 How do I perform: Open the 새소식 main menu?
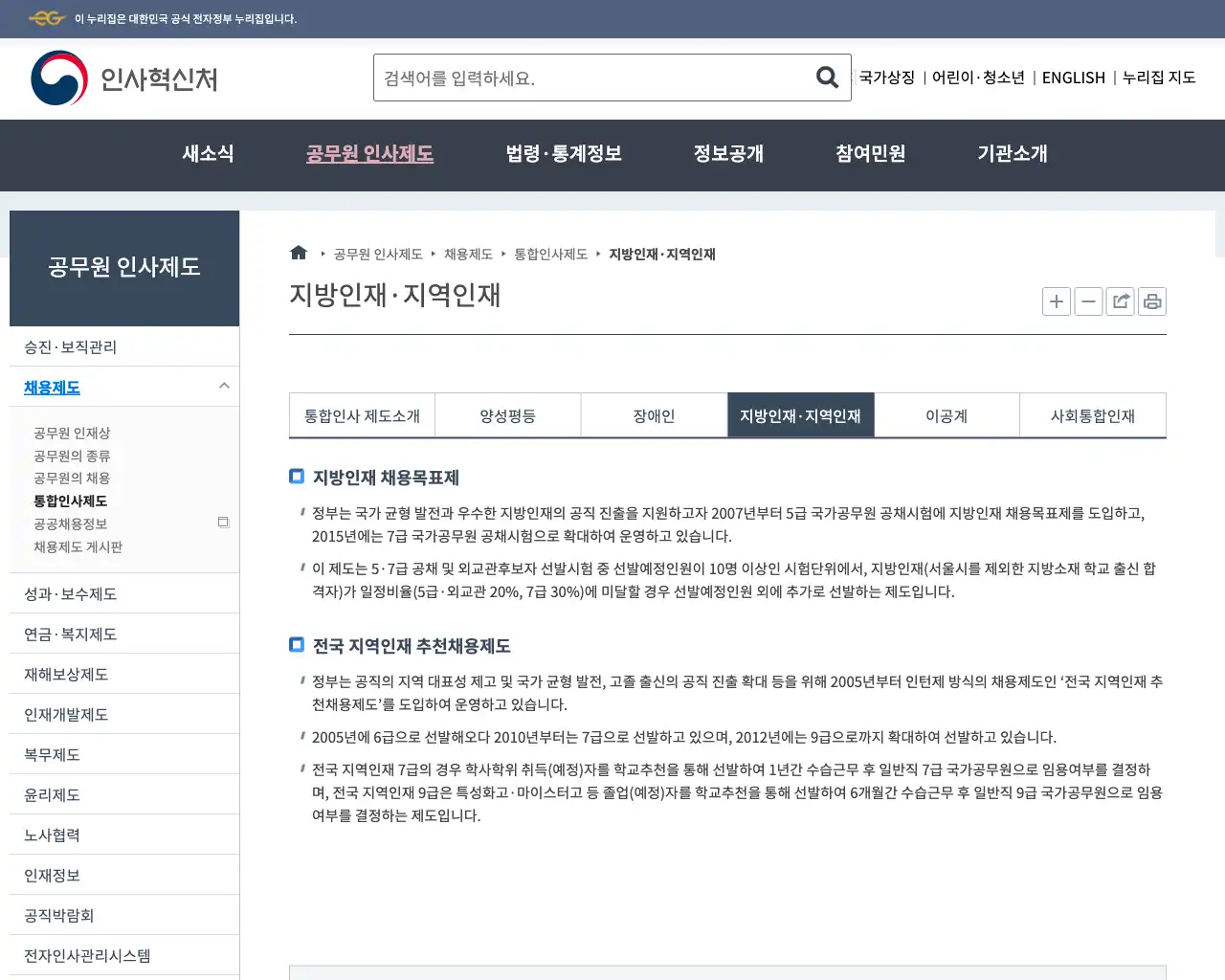[x=208, y=154]
